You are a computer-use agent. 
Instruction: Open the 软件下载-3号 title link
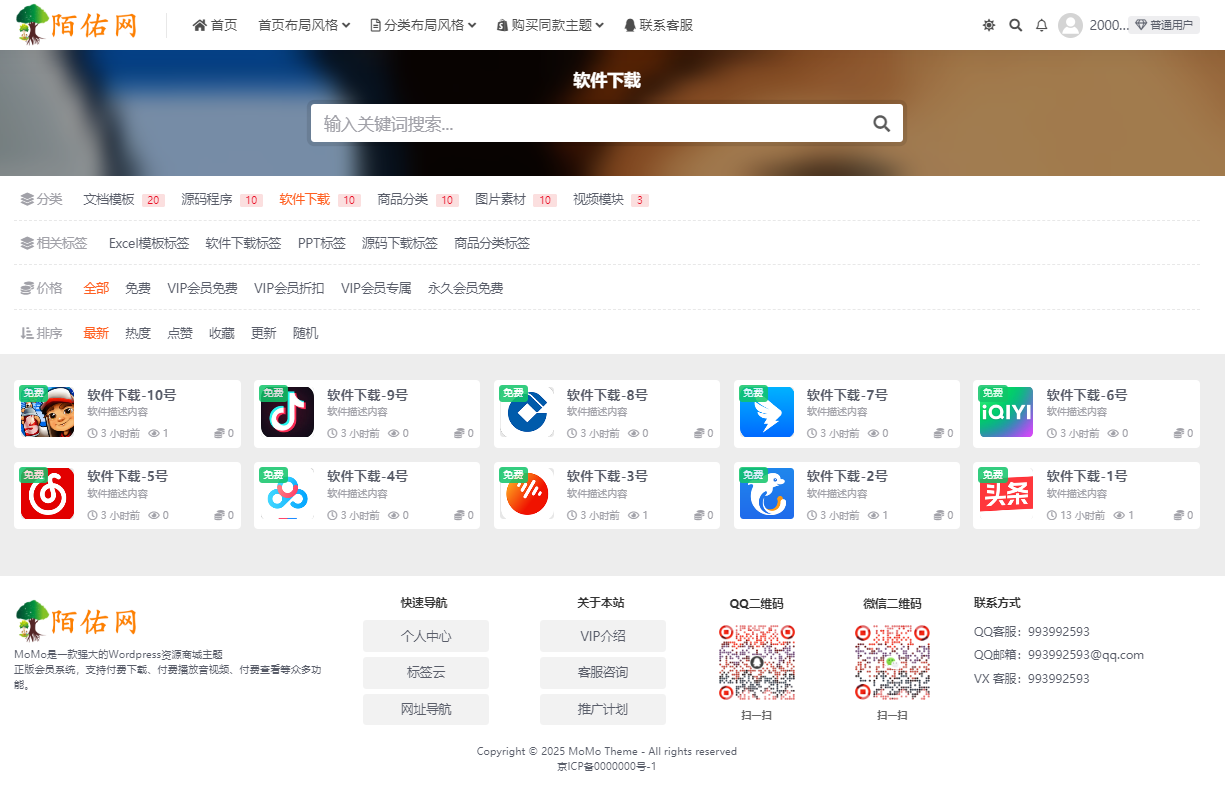607,476
